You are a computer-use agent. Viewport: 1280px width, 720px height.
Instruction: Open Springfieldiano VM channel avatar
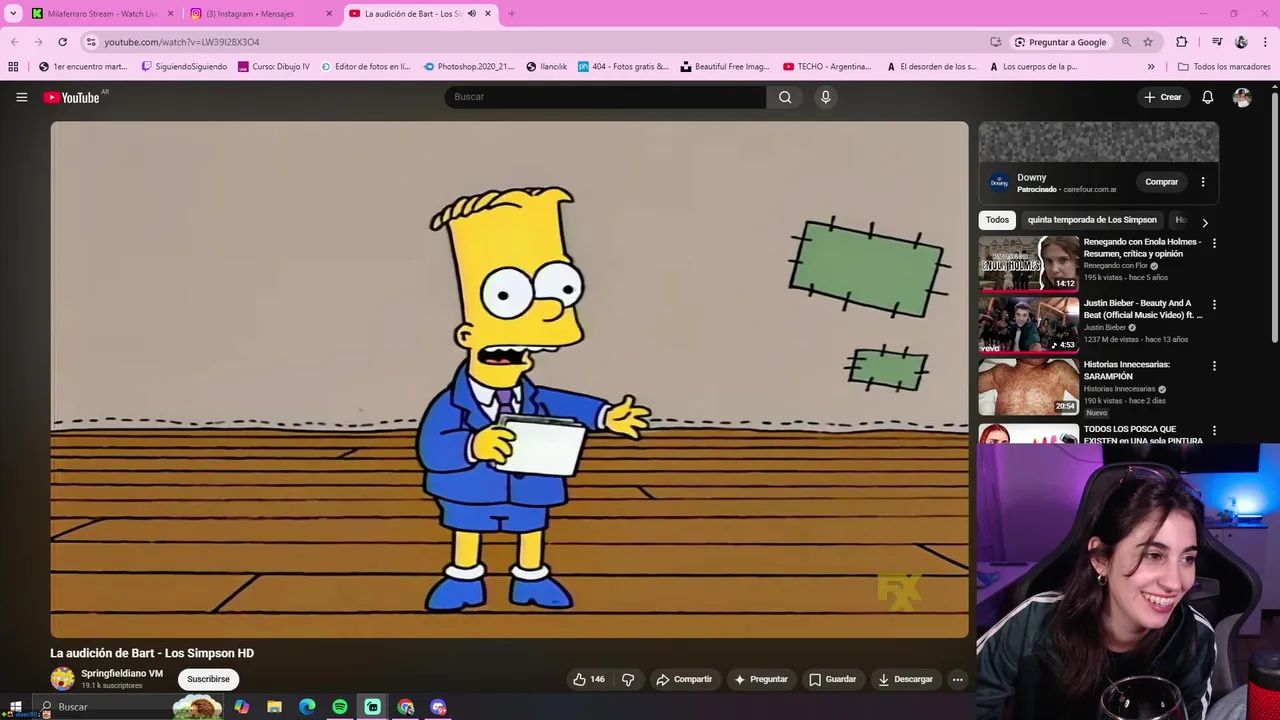pyautogui.click(x=62, y=679)
